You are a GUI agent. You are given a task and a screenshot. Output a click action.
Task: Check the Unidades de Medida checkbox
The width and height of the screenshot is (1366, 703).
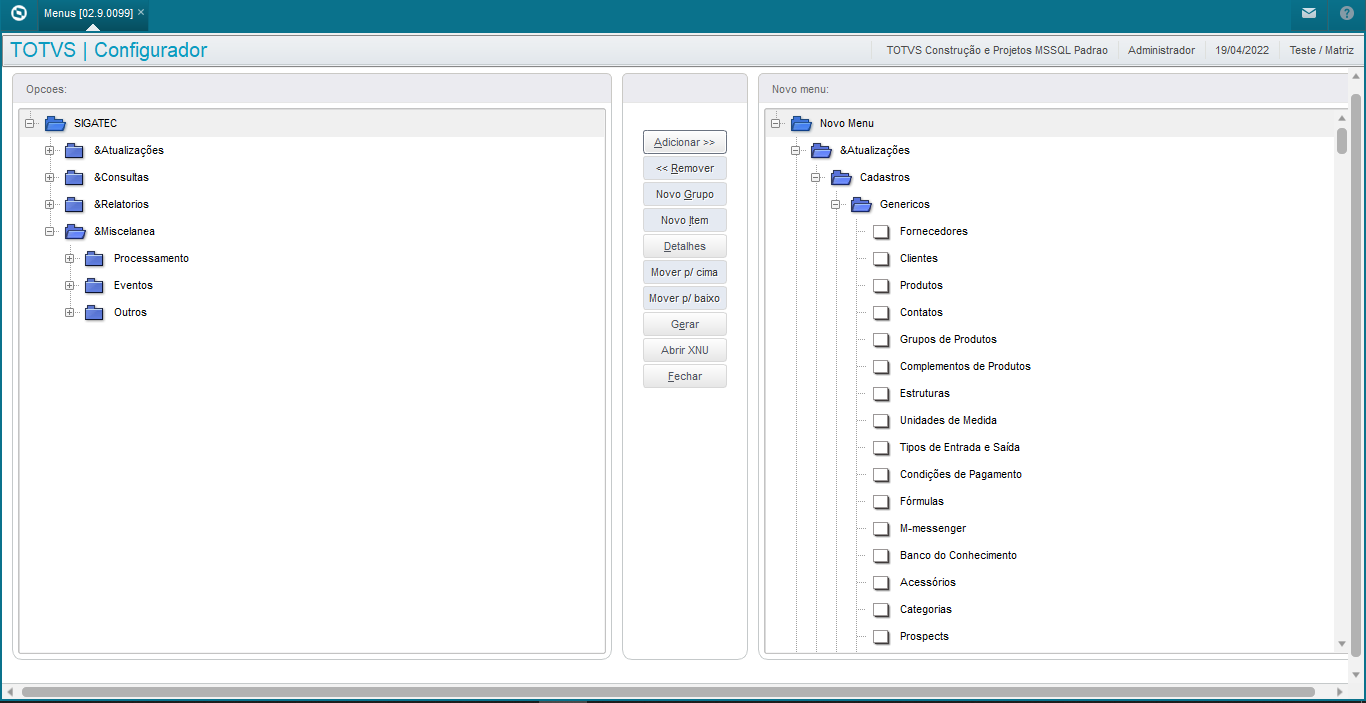(881, 421)
